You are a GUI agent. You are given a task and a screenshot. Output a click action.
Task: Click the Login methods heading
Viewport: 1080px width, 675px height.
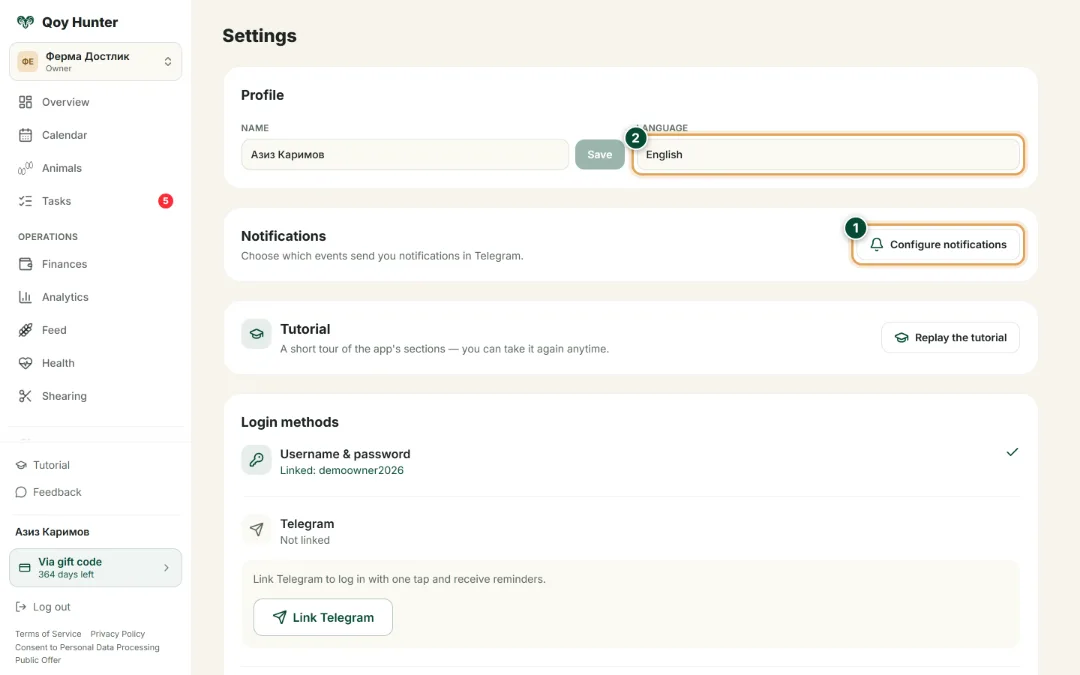point(290,422)
